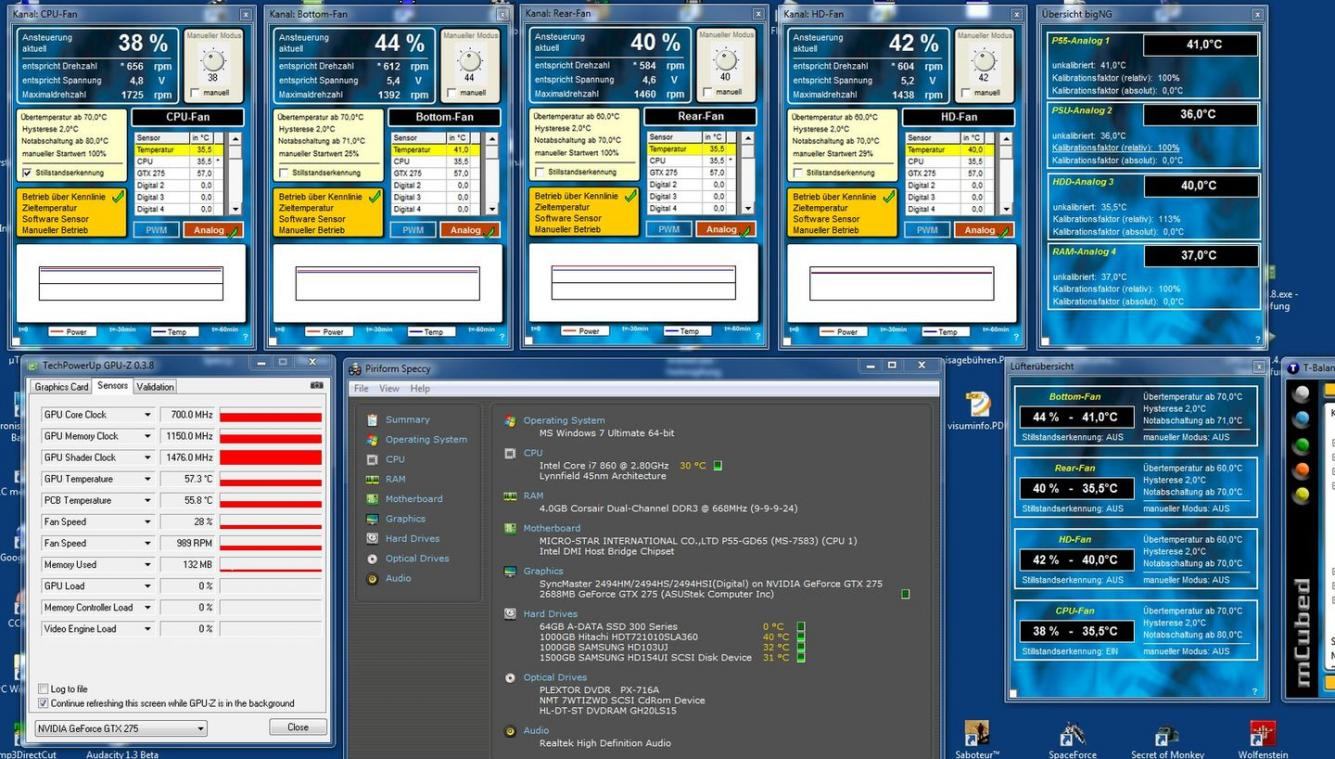Viewport: 1335px width, 759px height.
Task: Click PWM button in Rear-Fan window
Action: click(x=669, y=229)
